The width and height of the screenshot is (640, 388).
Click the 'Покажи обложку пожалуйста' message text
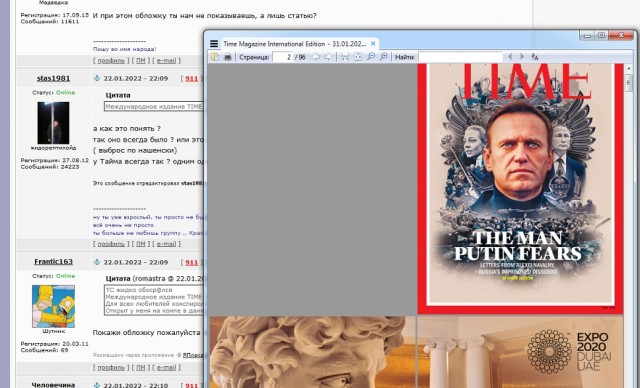tap(146, 333)
